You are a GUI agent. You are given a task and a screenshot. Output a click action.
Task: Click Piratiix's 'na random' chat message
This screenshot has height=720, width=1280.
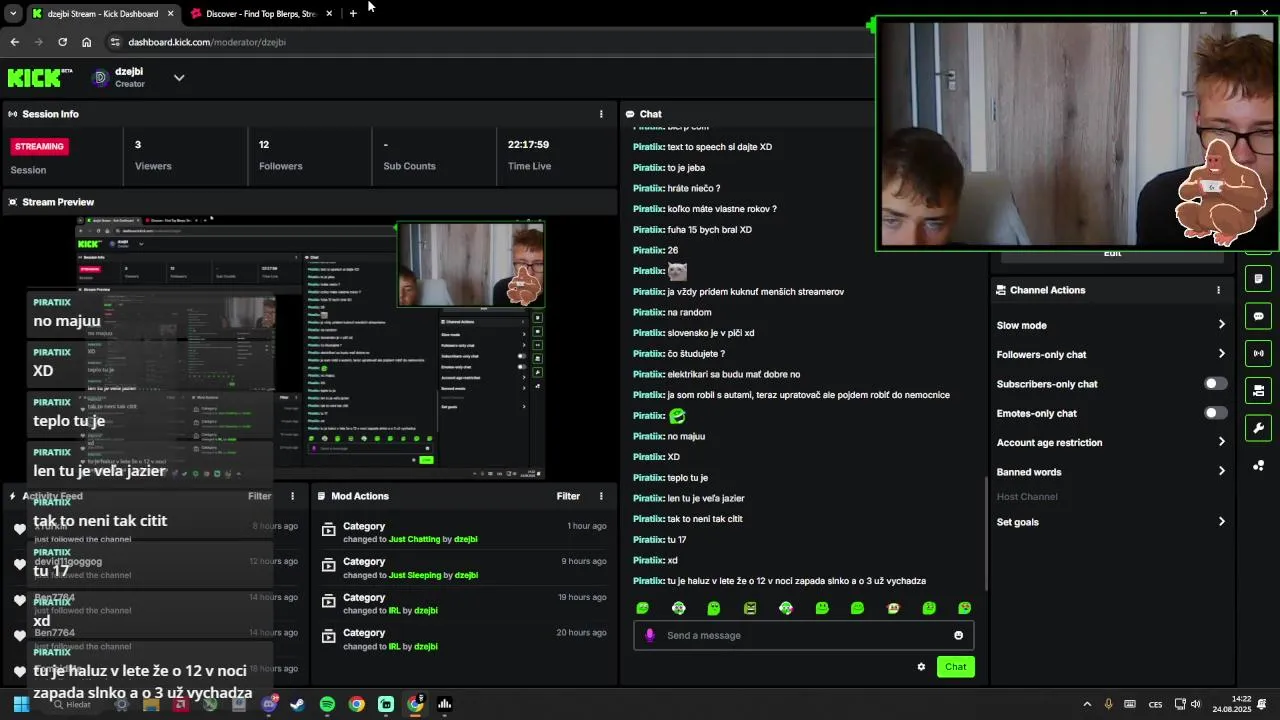coord(672,312)
